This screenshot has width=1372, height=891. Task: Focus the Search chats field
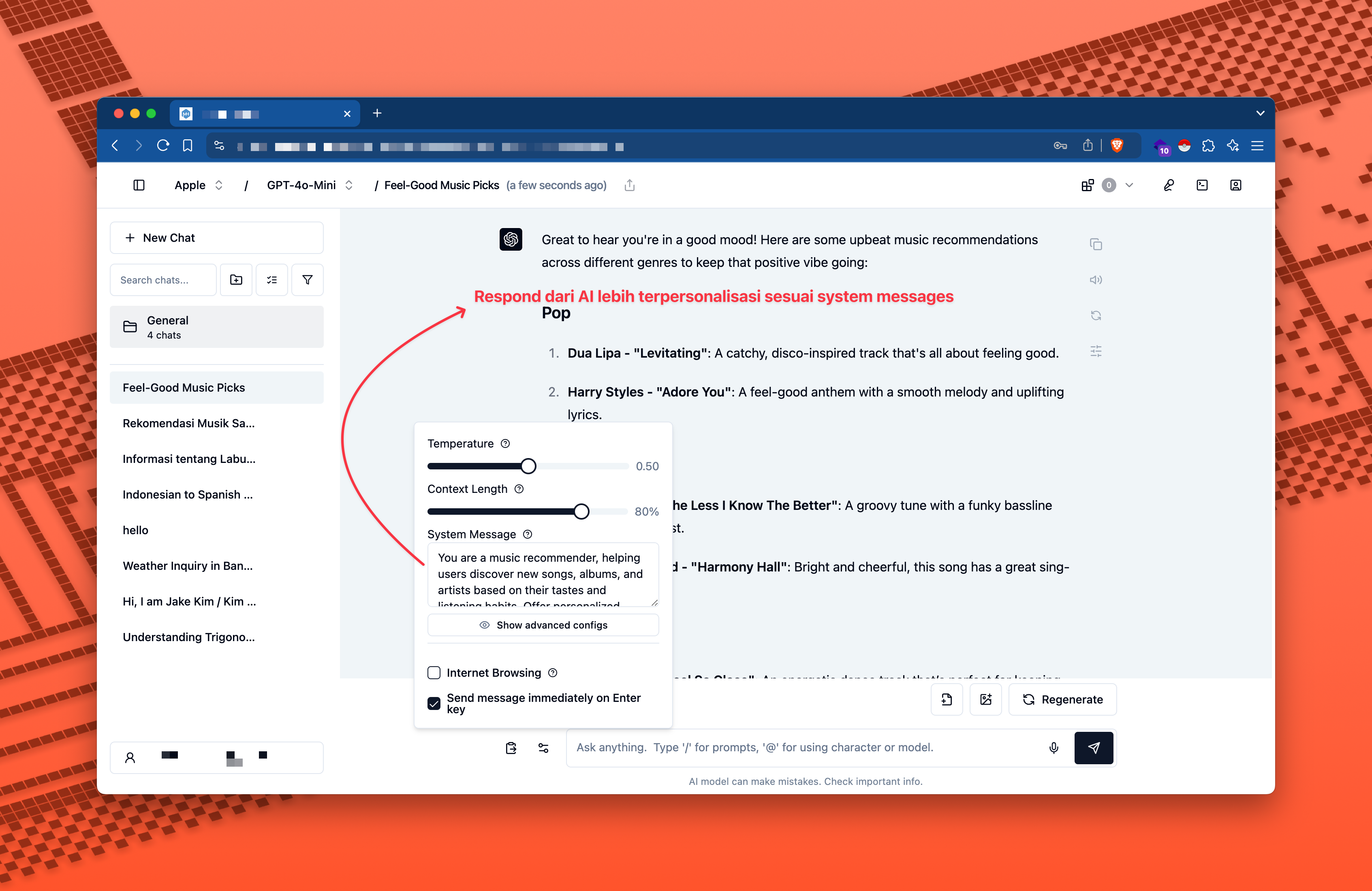pyautogui.click(x=163, y=280)
